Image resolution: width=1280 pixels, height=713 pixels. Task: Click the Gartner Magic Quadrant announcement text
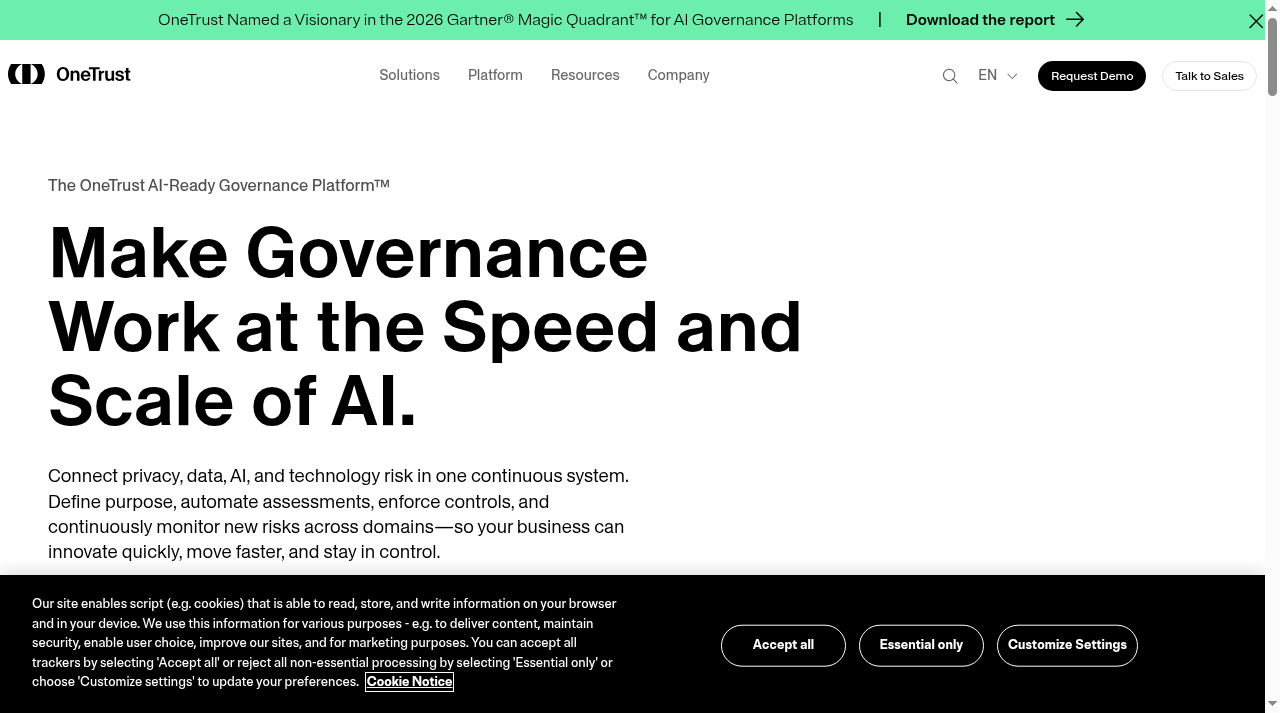(x=505, y=20)
